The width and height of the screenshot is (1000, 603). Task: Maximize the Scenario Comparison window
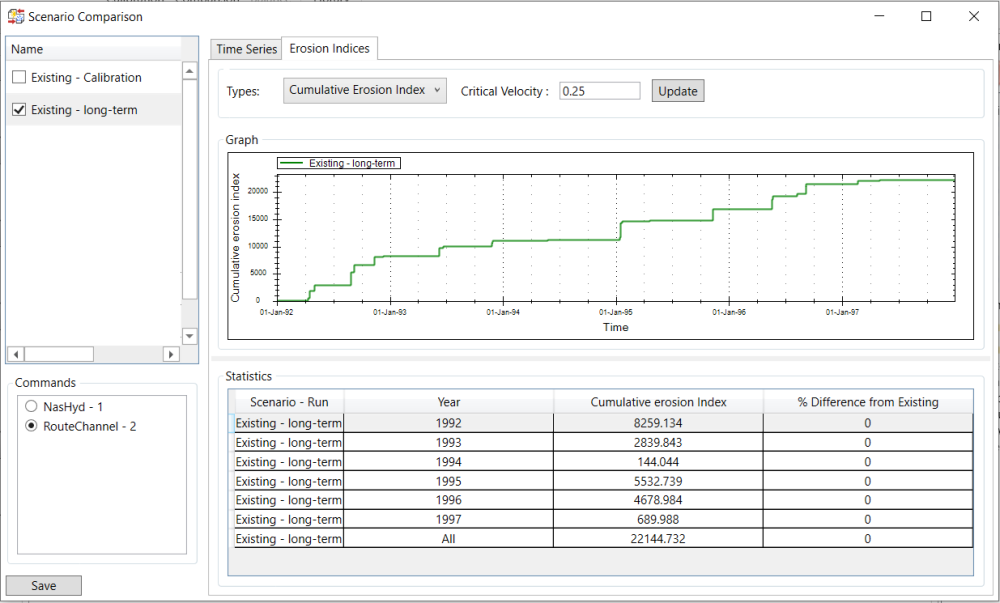(926, 16)
